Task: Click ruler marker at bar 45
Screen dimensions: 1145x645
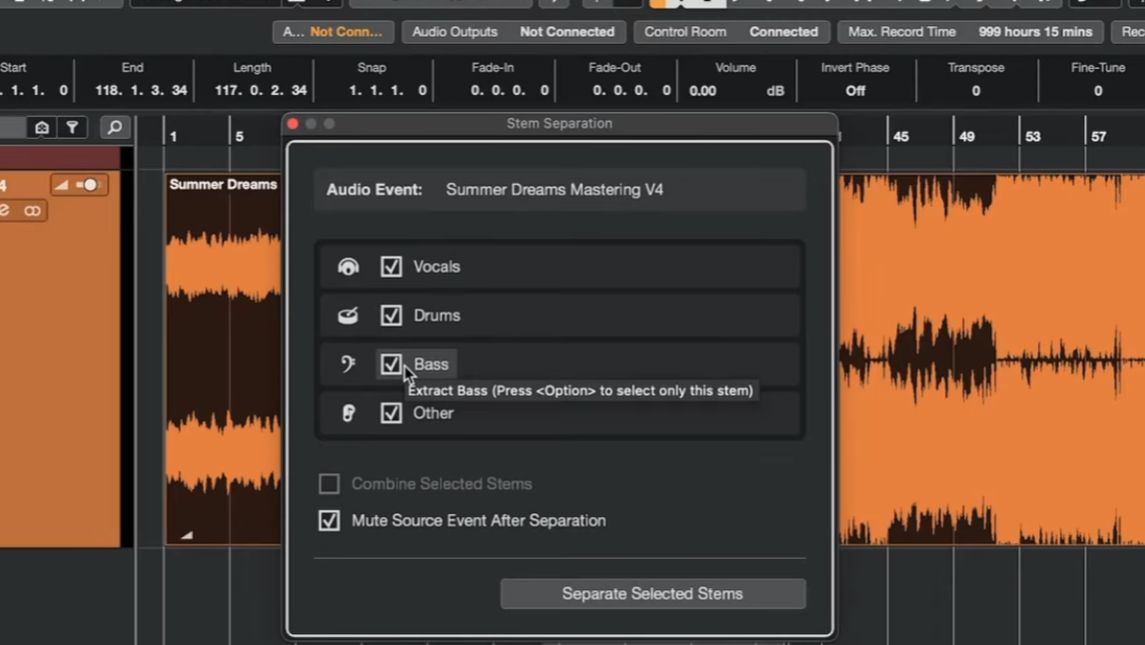Action: coord(901,137)
